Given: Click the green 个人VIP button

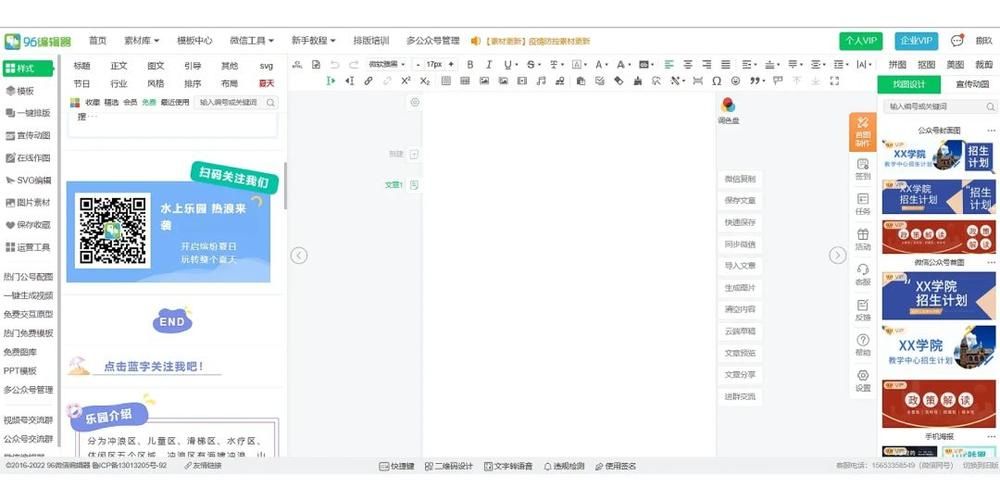Looking at the screenshot, I should coord(860,41).
